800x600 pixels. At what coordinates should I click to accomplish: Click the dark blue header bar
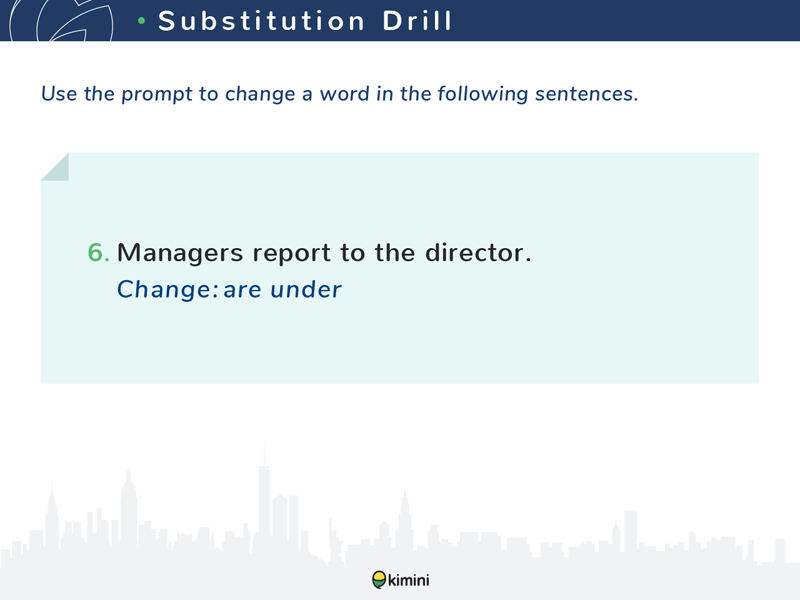pyautogui.click(x=400, y=20)
